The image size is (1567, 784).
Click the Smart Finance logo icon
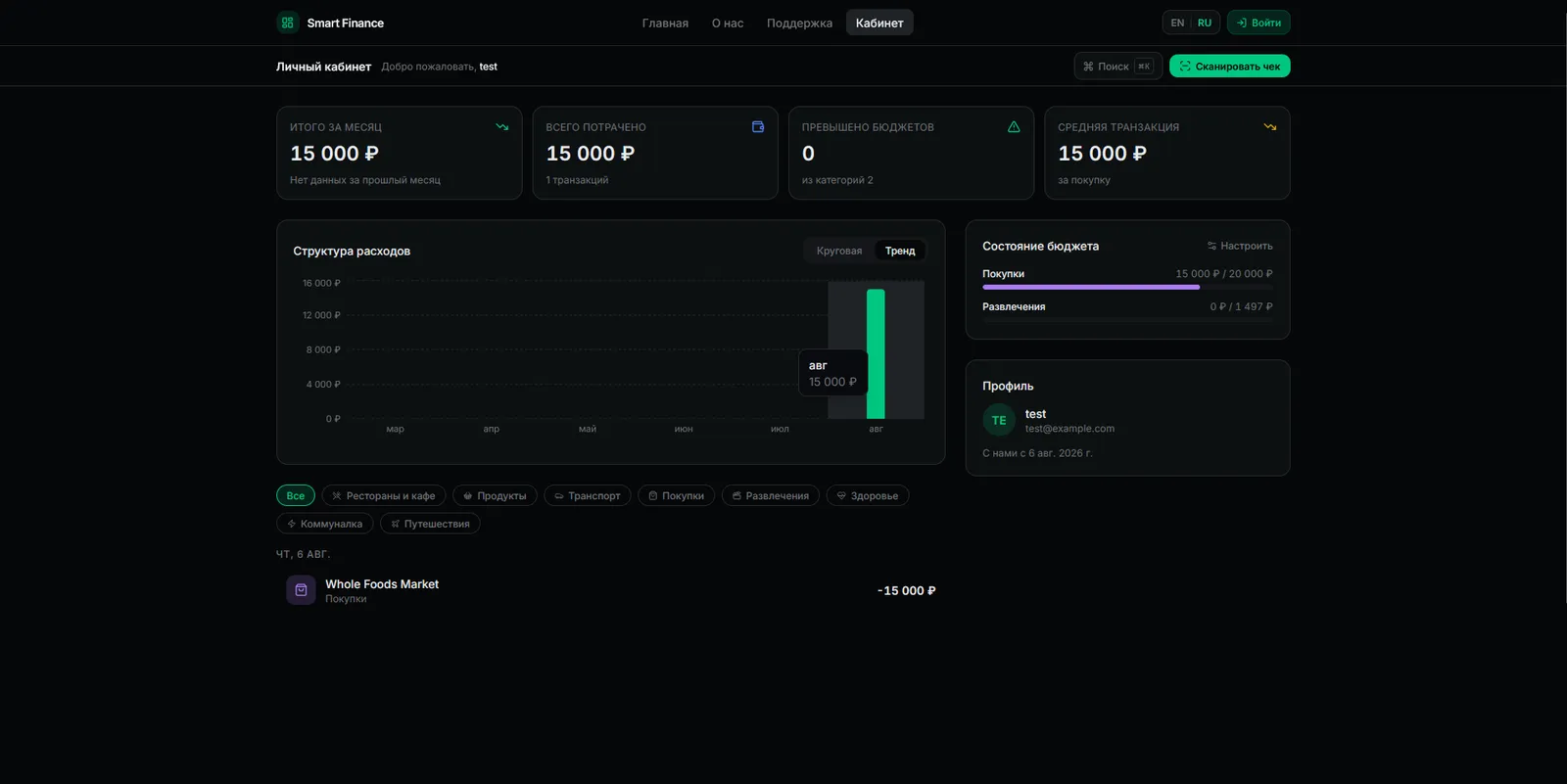click(x=287, y=23)
